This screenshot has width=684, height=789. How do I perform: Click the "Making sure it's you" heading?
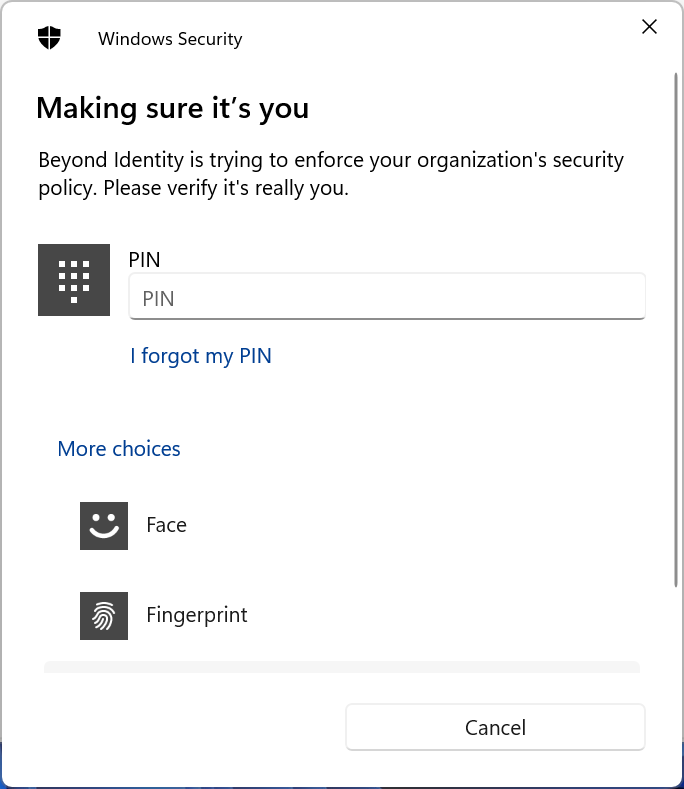point(172,108)
